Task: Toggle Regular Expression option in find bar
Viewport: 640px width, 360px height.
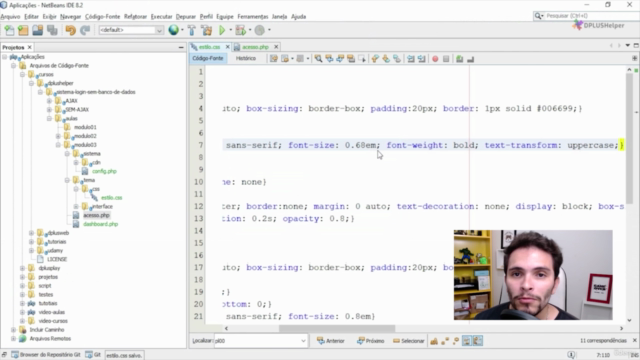Action: 456,341
